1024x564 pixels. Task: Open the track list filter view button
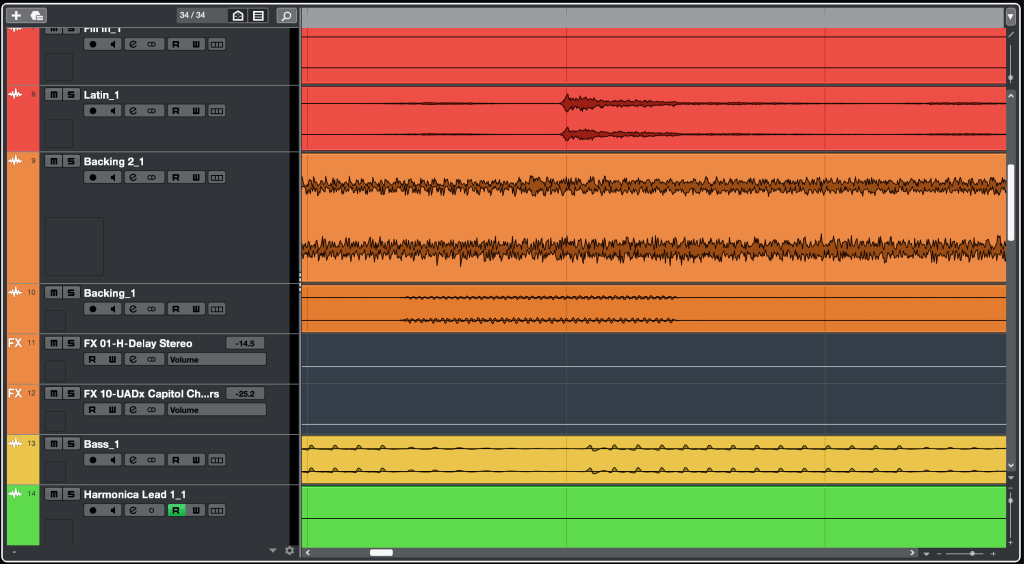coord(259,15)
